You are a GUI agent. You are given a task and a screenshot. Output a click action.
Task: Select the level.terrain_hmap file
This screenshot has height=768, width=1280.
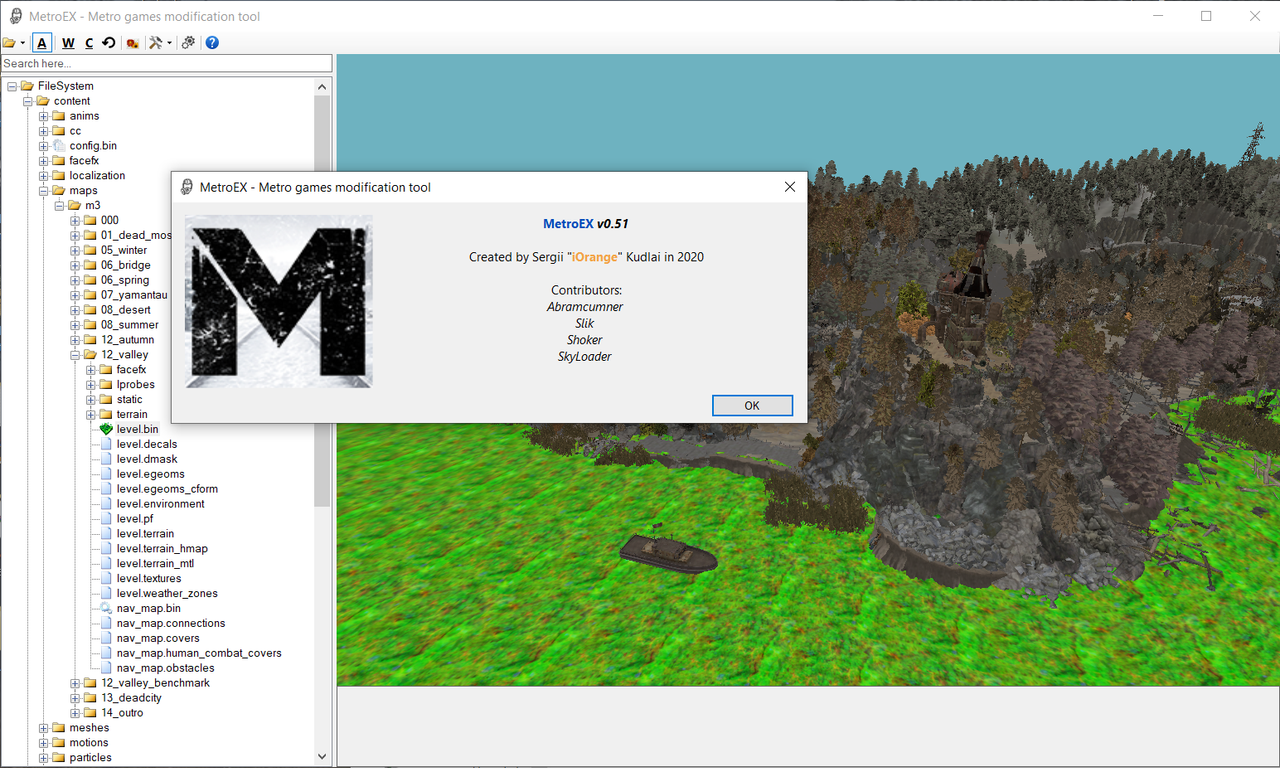coord(162,548)
